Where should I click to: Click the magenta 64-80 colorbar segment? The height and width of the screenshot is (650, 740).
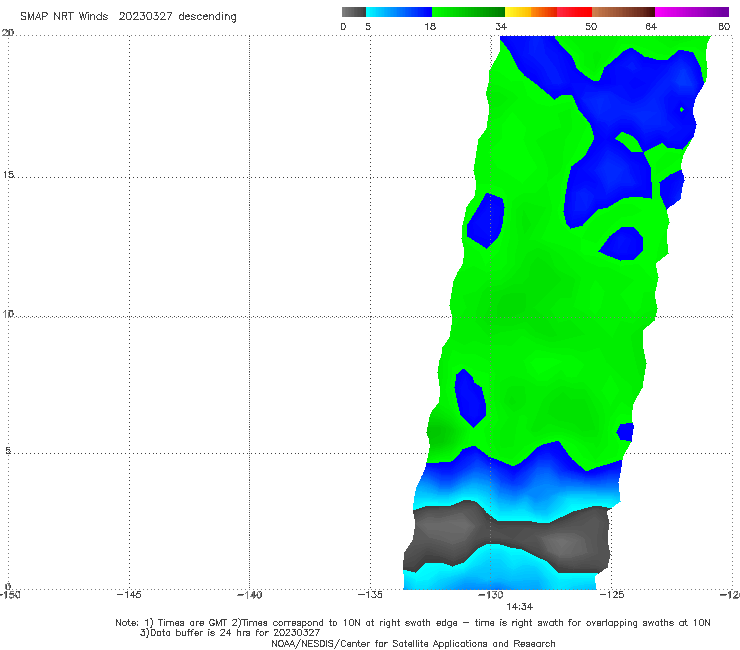point(692,12)
